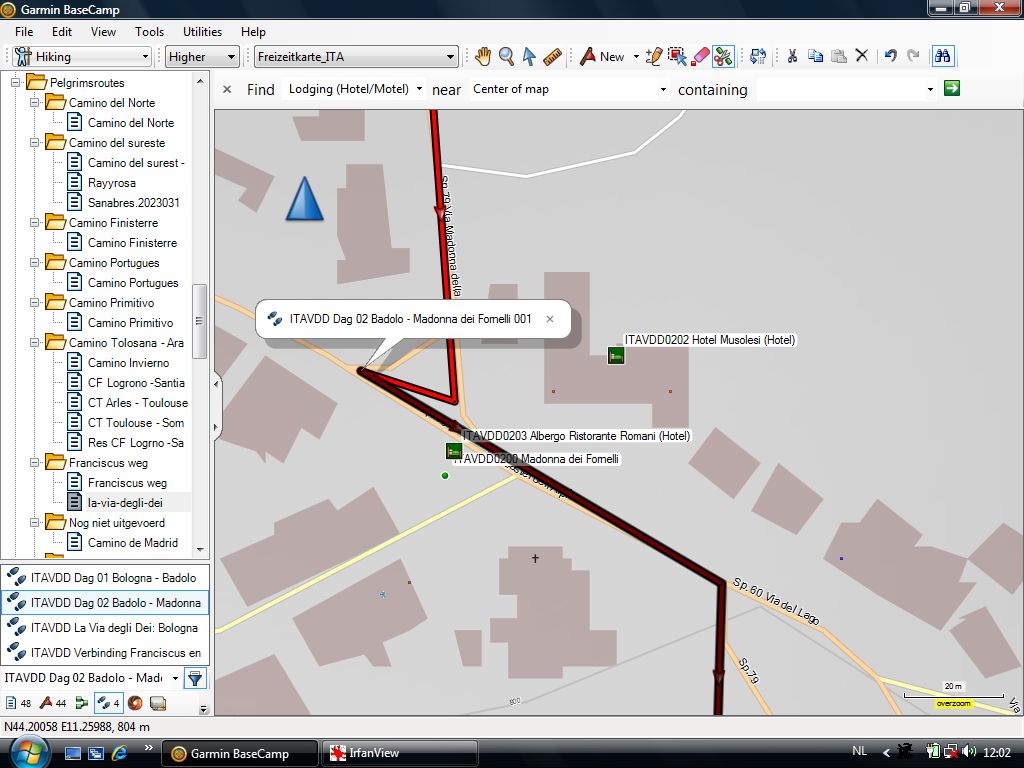This screenshot has width=1024, height=768.
Task: Open the Tools menu
Action: tap(149, 32)
